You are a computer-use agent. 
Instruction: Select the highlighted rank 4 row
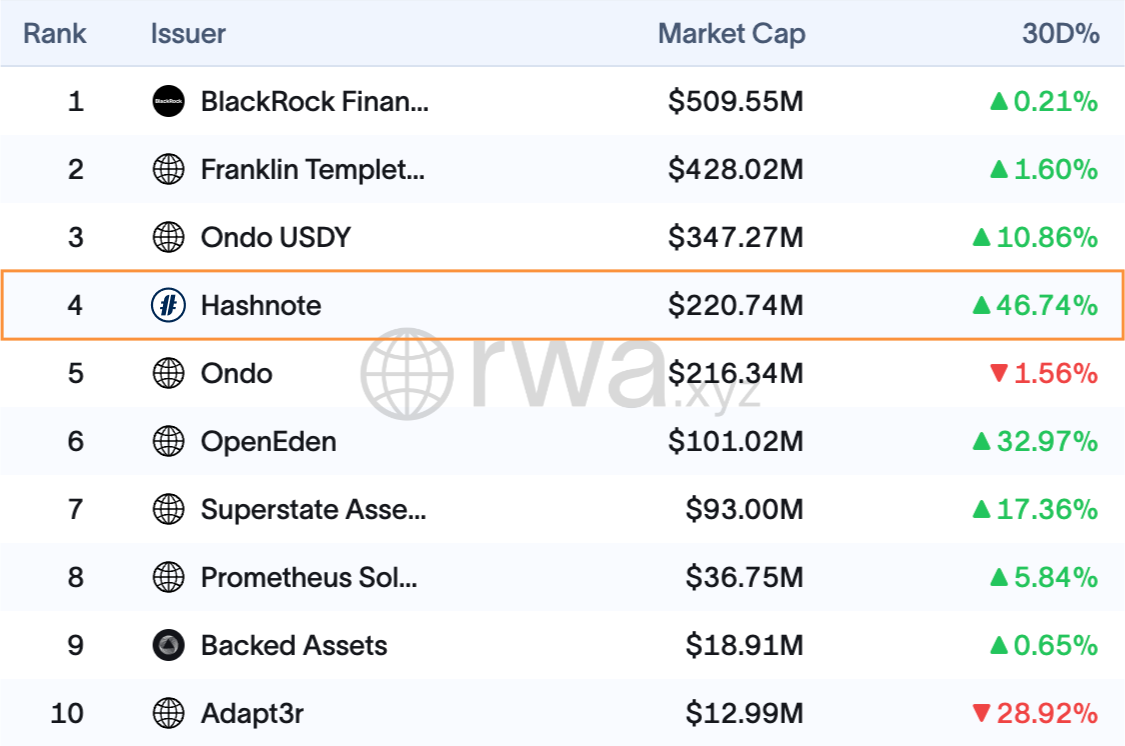point(562,305)
